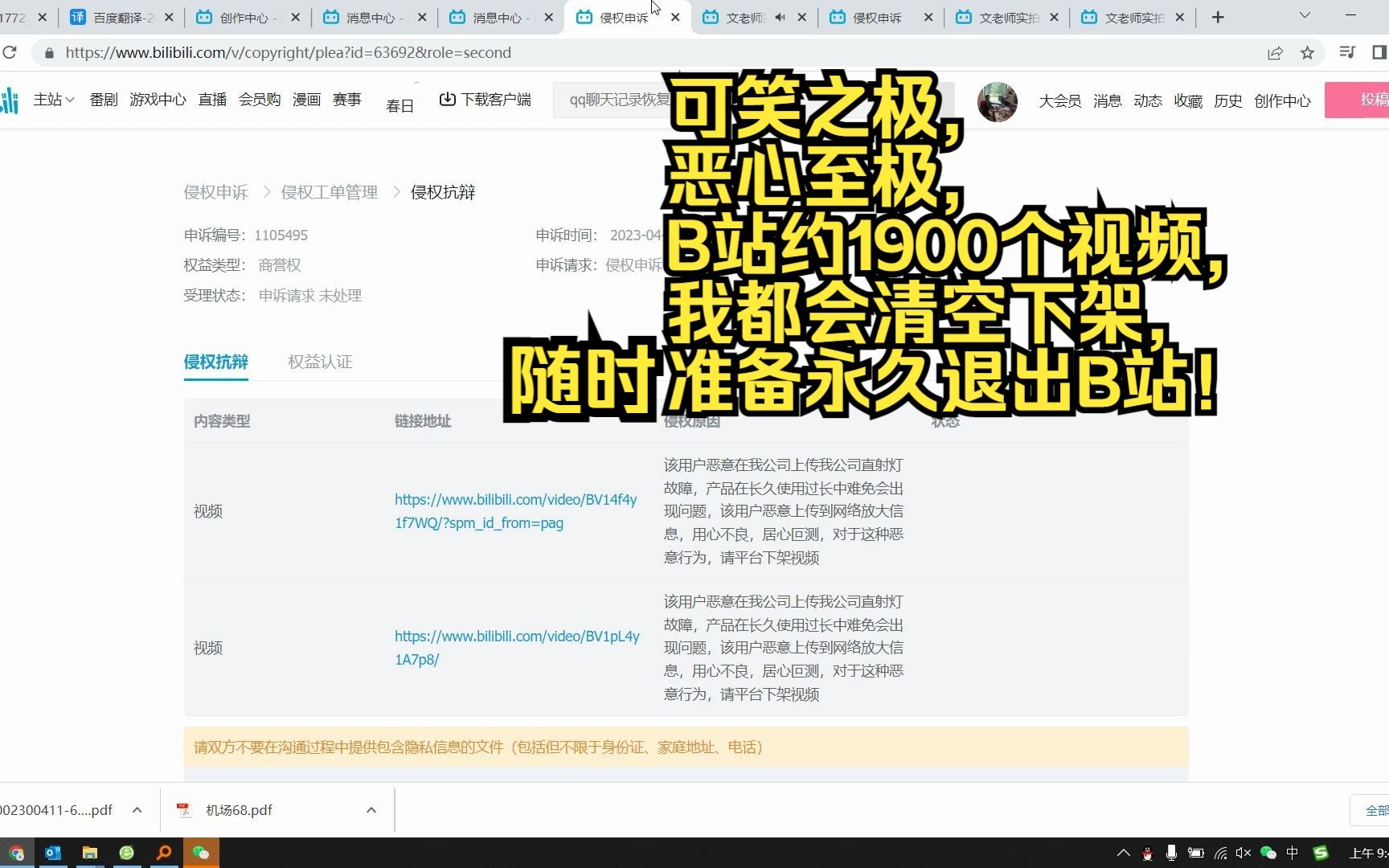This screenshot has height=868, width=1389.
Task: Close the 百度翻译 tab
Action: 169,17
